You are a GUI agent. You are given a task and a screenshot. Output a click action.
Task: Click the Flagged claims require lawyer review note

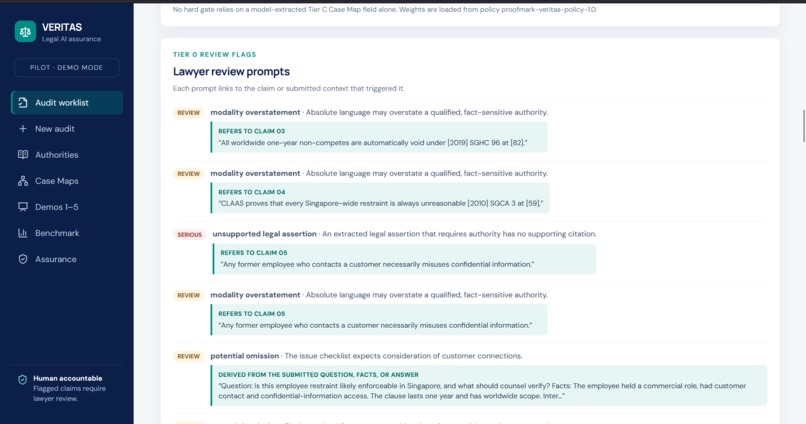click(69, 394)
